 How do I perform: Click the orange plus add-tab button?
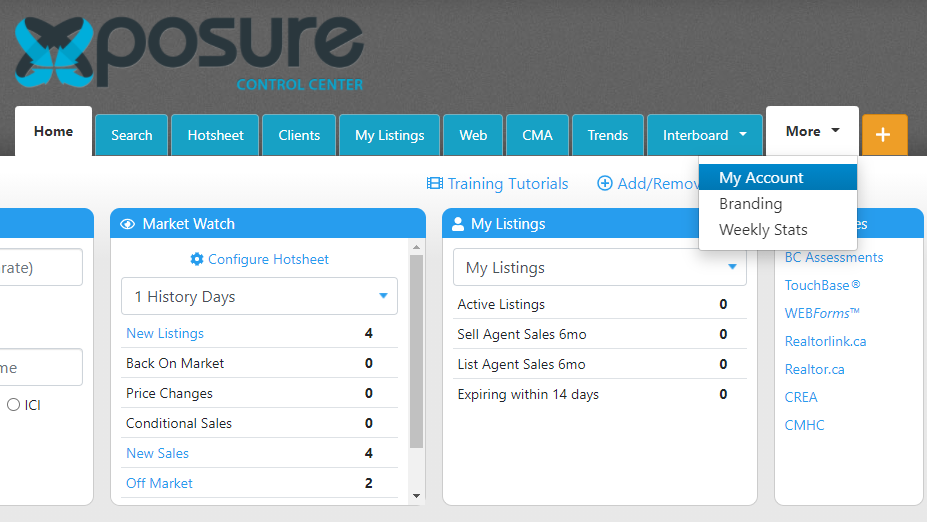[x=884, y=135]
